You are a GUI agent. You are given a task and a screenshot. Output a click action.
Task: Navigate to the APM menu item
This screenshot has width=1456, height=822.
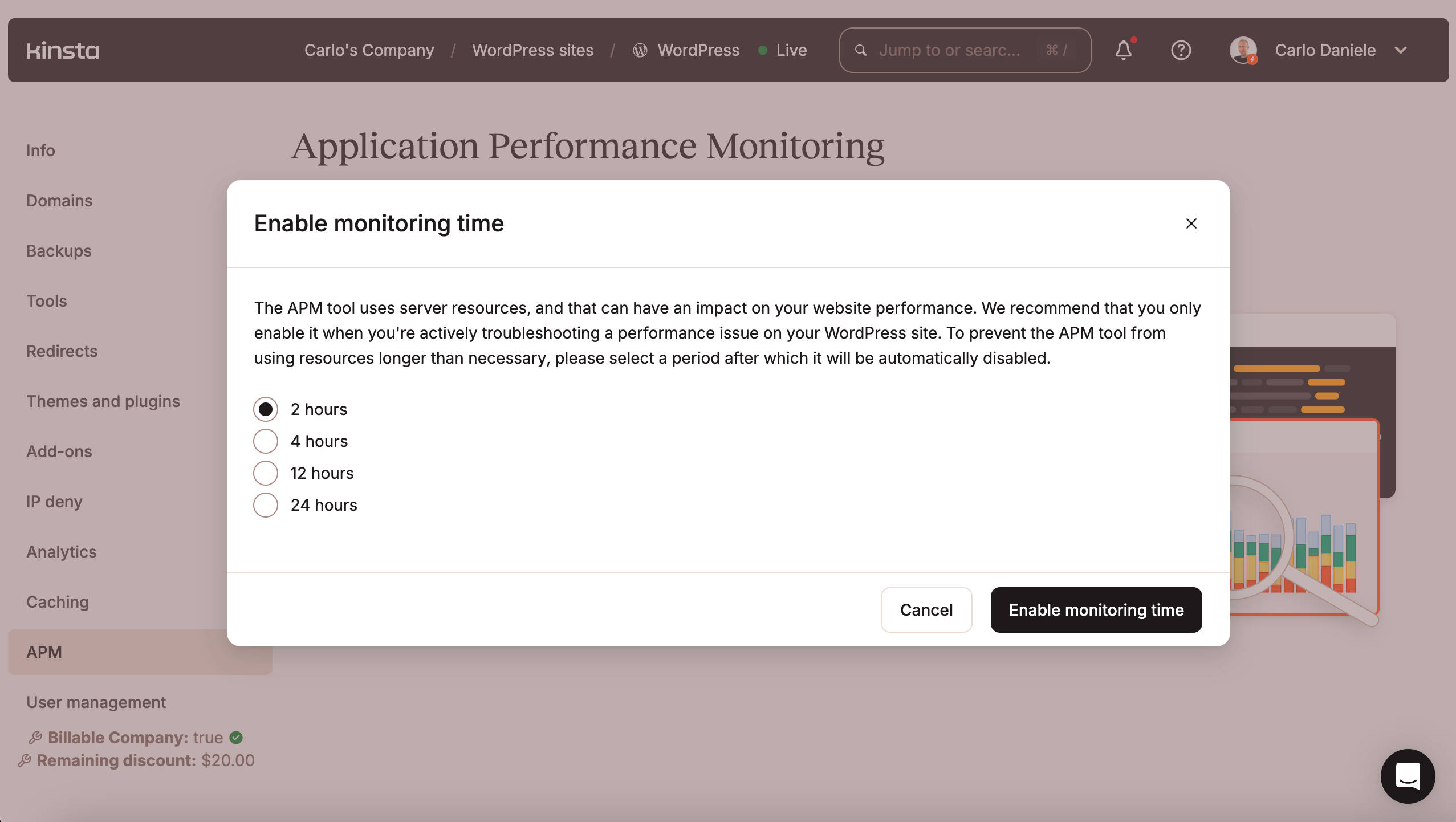(44, 651)
